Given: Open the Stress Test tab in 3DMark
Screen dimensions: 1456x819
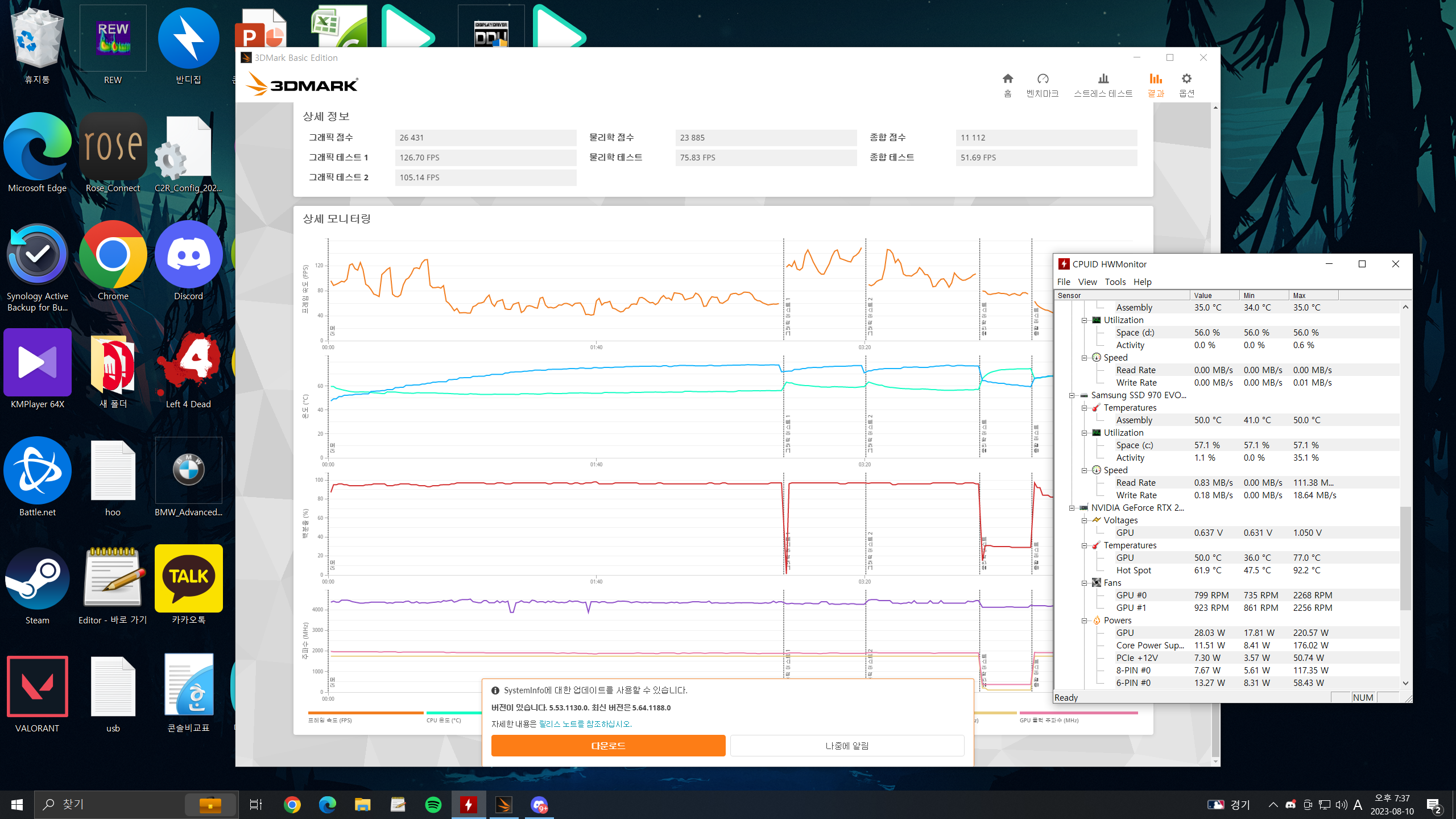Looking at the screenshot, I should point(1103,85).
